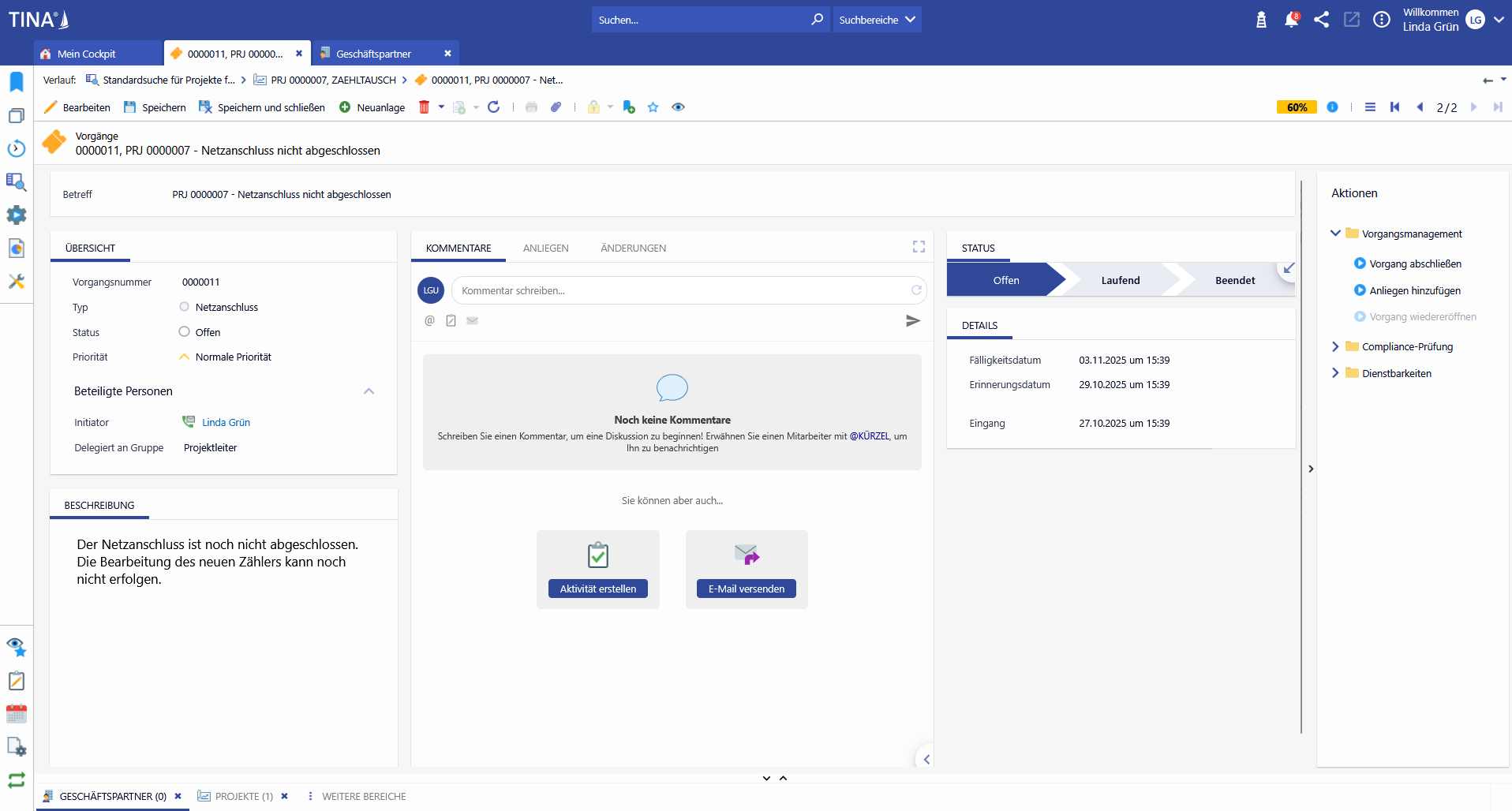The width and height of the screenshot is (1512, 811).
Task: Set status to Laufend
Action: tap(1120, 281)
